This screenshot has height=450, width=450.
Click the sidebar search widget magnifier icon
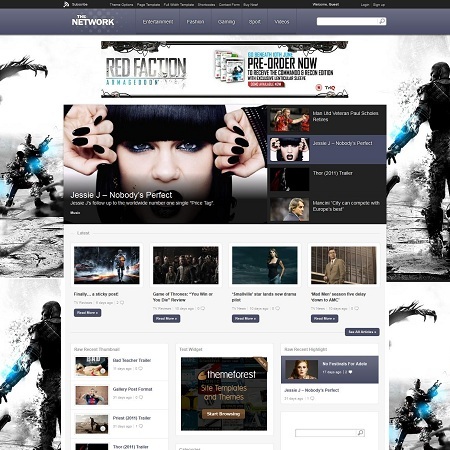pyautogui.click(x=360, y=433)
